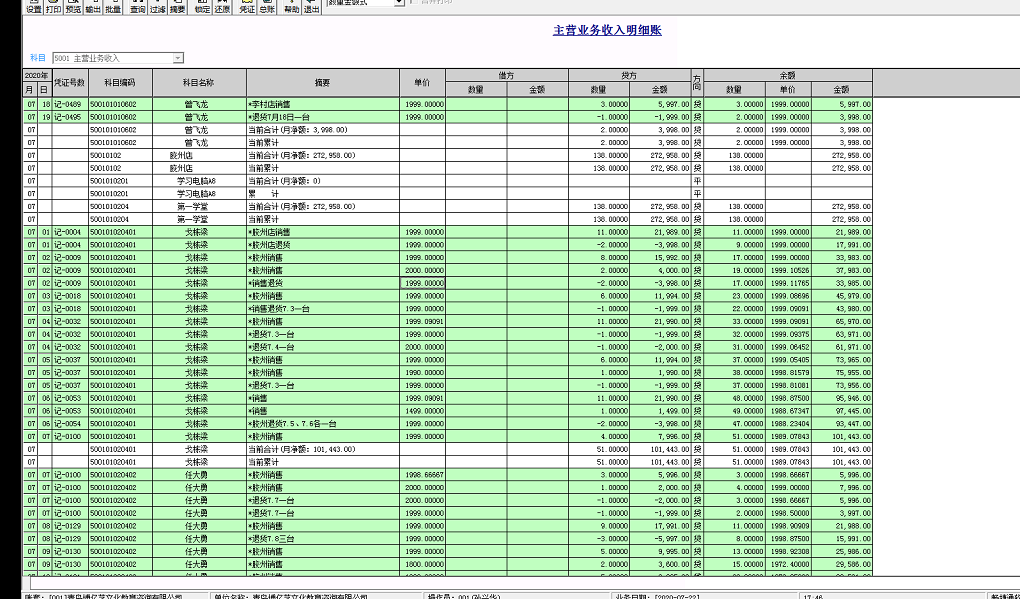Viewport: 1020px width, 599px height.
Task: Open the 设置 settings toolbar button
Action: tap(34, 8)
